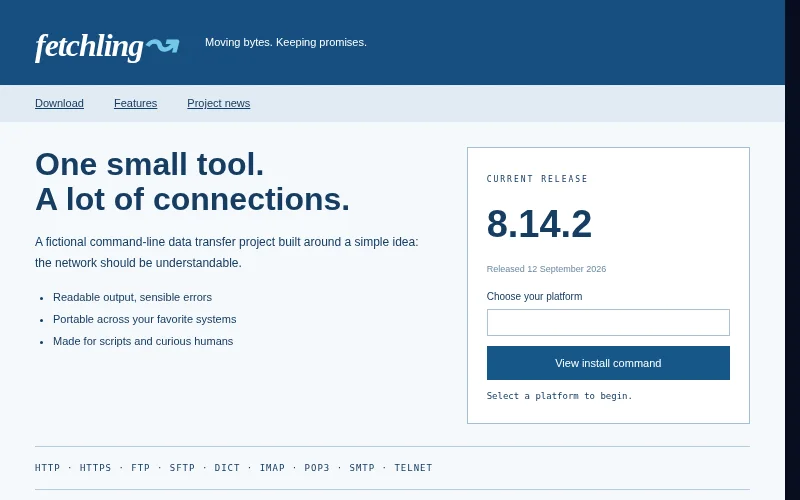800x500 pixels.
Task: Click the 'Select a platform to begin.' message
Action: pos(559,396)
